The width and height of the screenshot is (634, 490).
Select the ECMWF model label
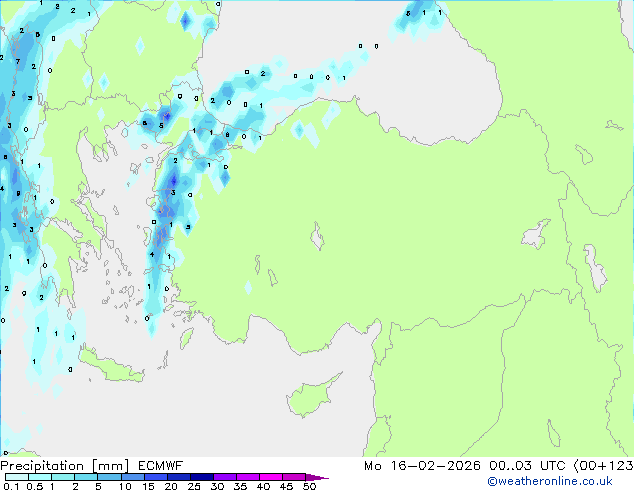click(x=160, y=466)
